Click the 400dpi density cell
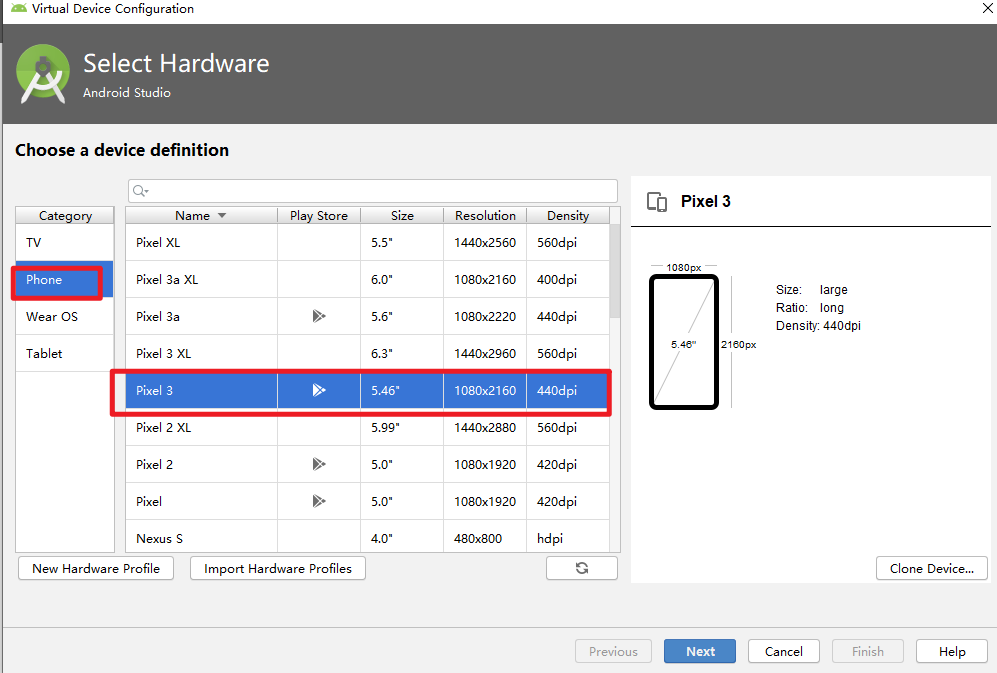Screen dimensions: 997x673 [x=567, y=279]
